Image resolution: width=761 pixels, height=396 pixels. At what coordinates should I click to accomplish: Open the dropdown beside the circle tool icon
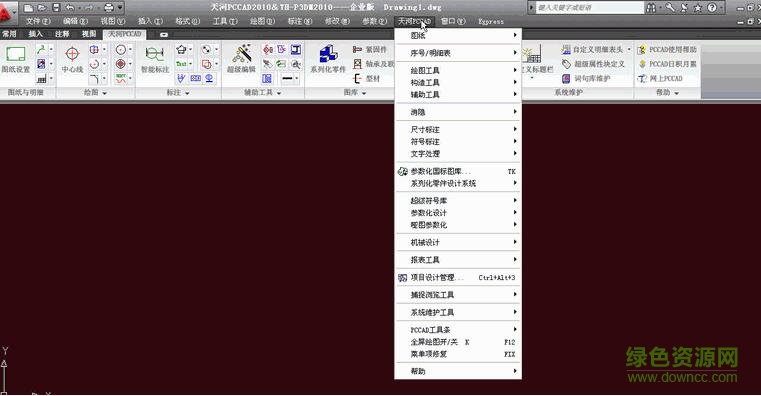(130, 50)
